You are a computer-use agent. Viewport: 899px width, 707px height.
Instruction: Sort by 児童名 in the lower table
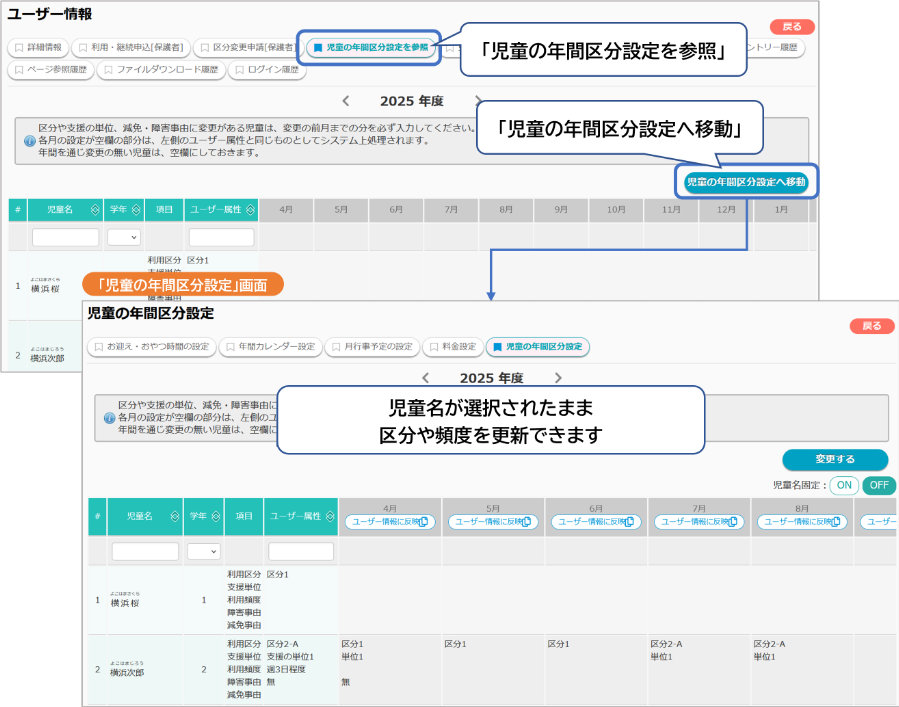tap(175, 516)
